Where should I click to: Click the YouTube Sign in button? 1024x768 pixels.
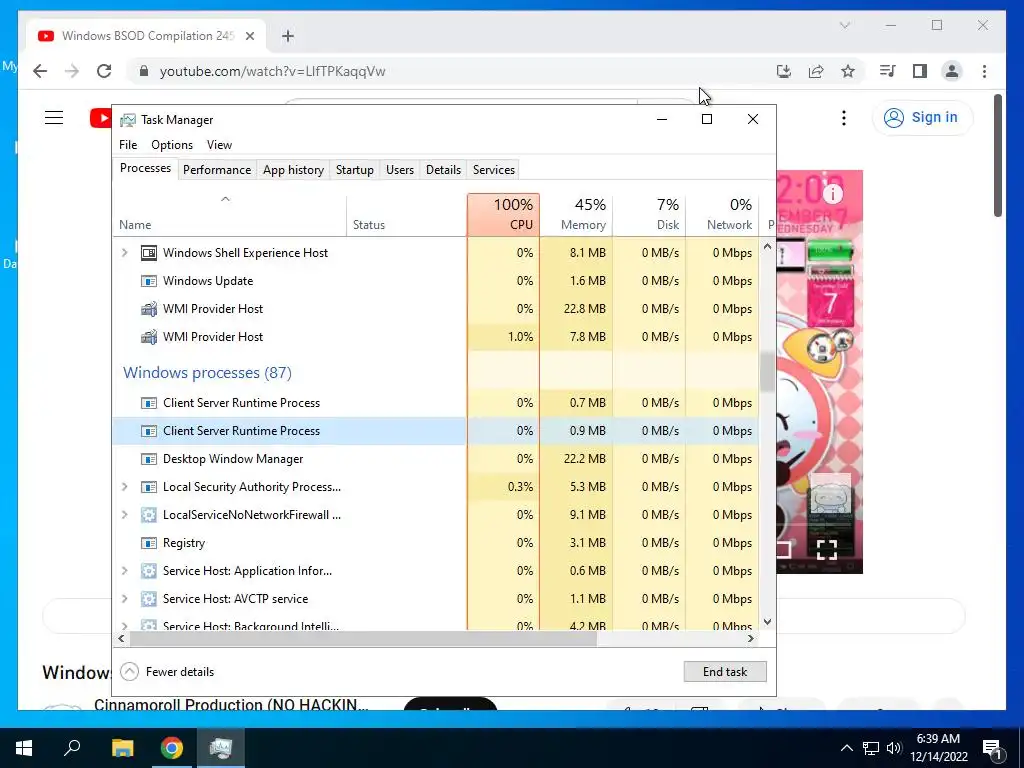[x=921, y=118]
